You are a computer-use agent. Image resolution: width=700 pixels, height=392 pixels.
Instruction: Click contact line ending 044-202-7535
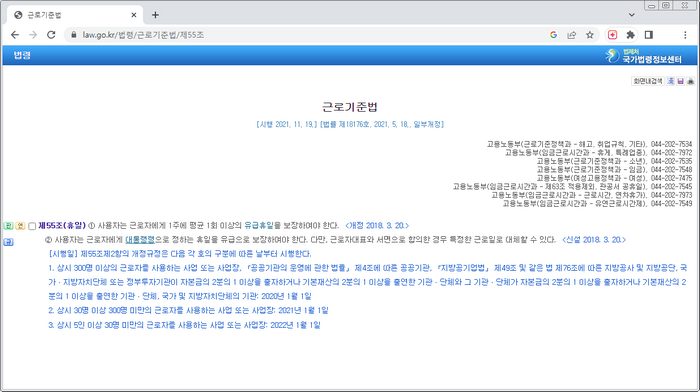(614, 161)
